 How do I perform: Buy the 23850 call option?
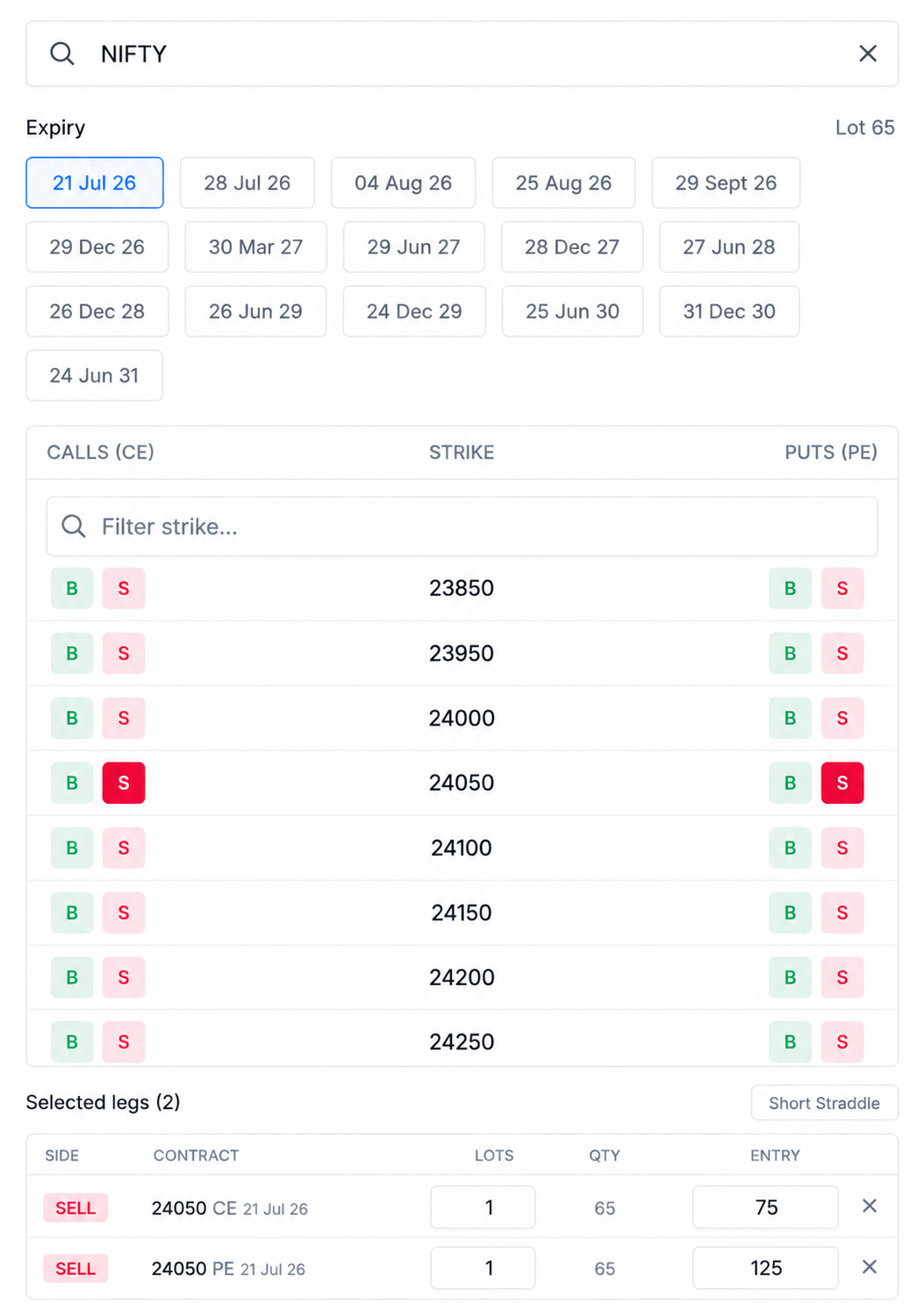(72, 588)
